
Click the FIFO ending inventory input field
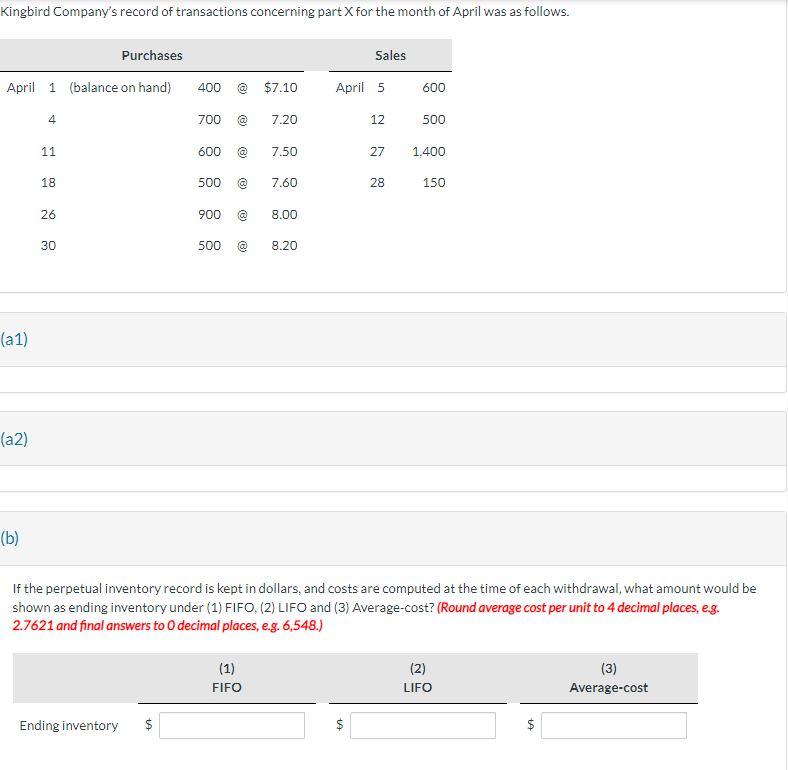[232, 725]
